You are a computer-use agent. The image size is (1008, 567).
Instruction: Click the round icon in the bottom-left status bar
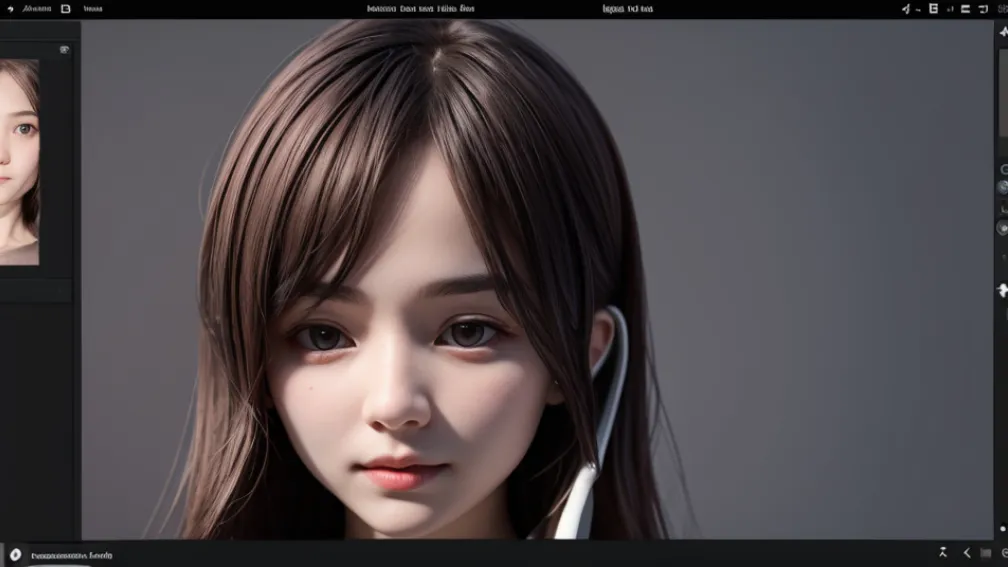click(15, 554)
